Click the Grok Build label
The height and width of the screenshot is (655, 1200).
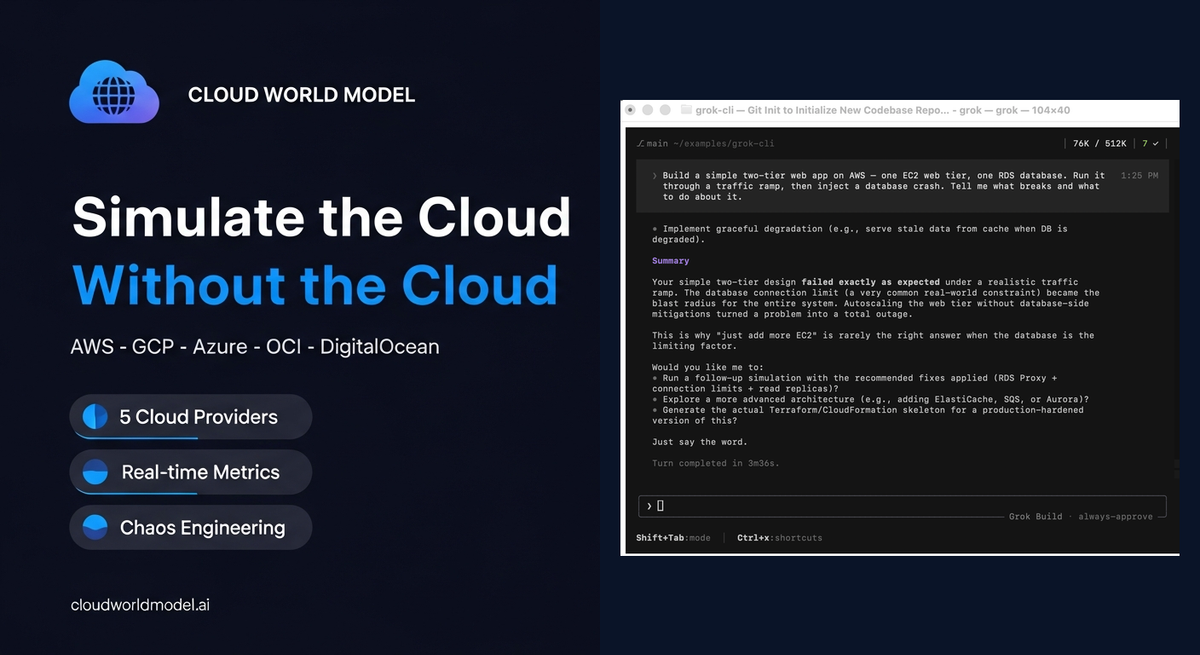pyautogui.click(x=1035, y=517)
